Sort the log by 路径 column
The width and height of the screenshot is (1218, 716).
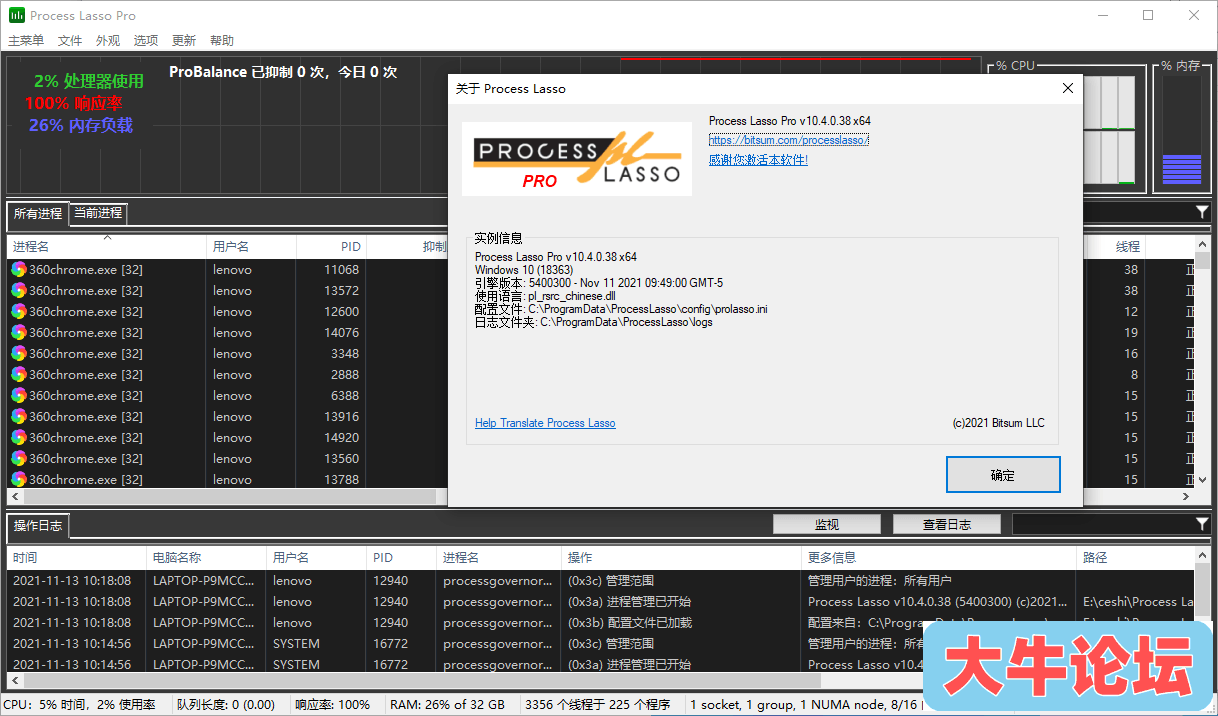[1136, 557]
